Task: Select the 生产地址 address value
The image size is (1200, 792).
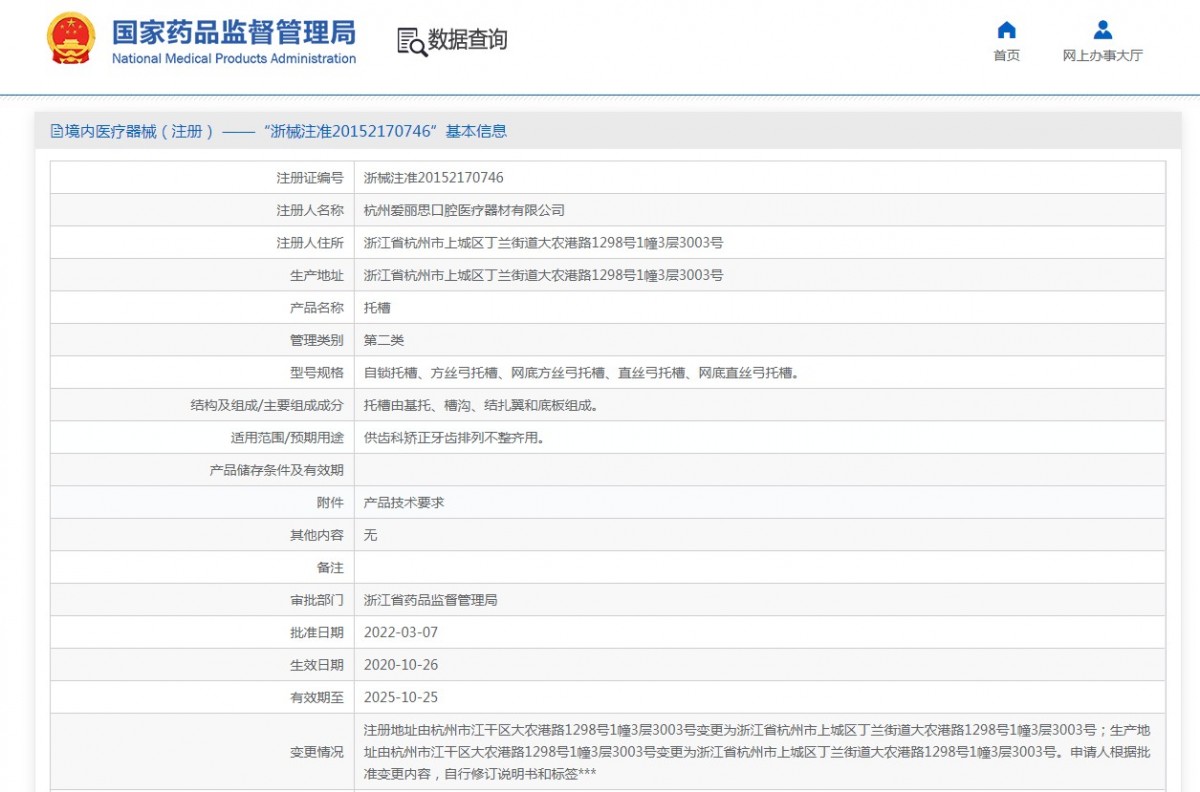Action: point(543,275)
